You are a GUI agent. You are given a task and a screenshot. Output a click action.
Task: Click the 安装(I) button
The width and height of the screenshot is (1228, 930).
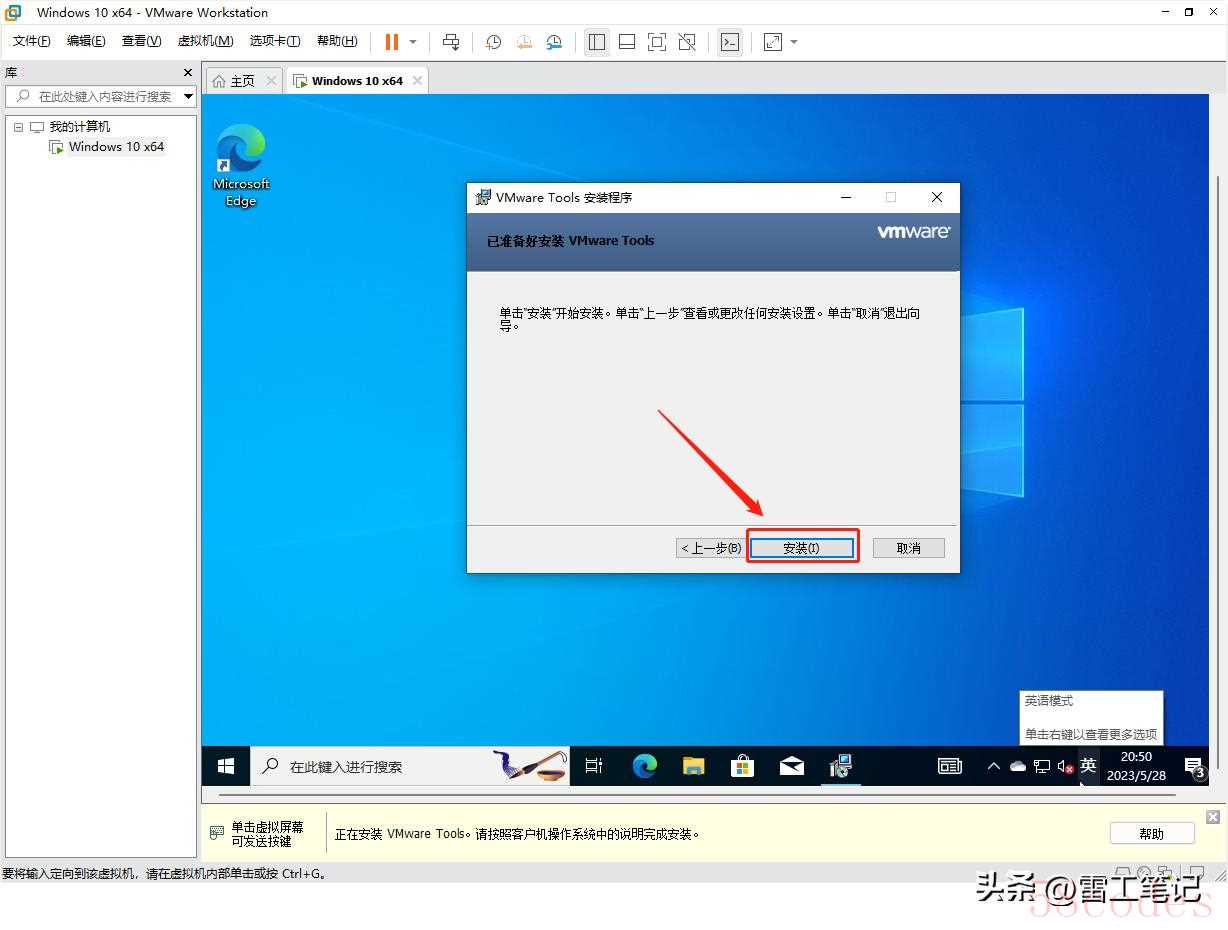(x=802, y=548)
